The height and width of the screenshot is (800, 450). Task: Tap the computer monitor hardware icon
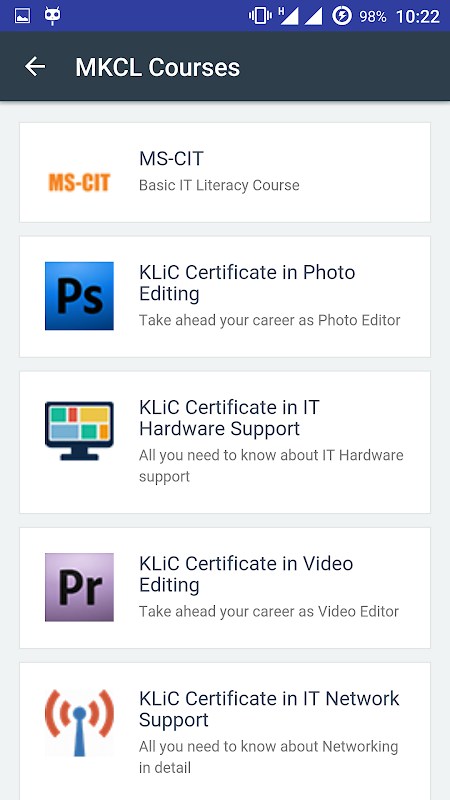[79, 431]
